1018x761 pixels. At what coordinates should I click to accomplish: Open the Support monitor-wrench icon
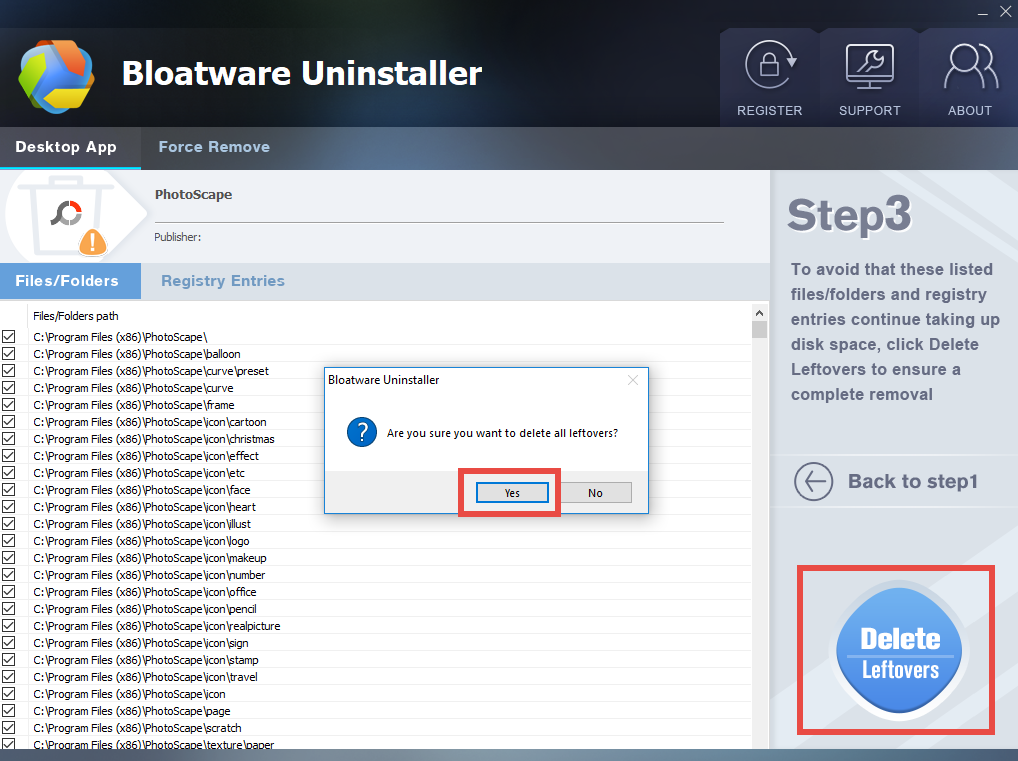pyautogui.click(x=869, y=66)
